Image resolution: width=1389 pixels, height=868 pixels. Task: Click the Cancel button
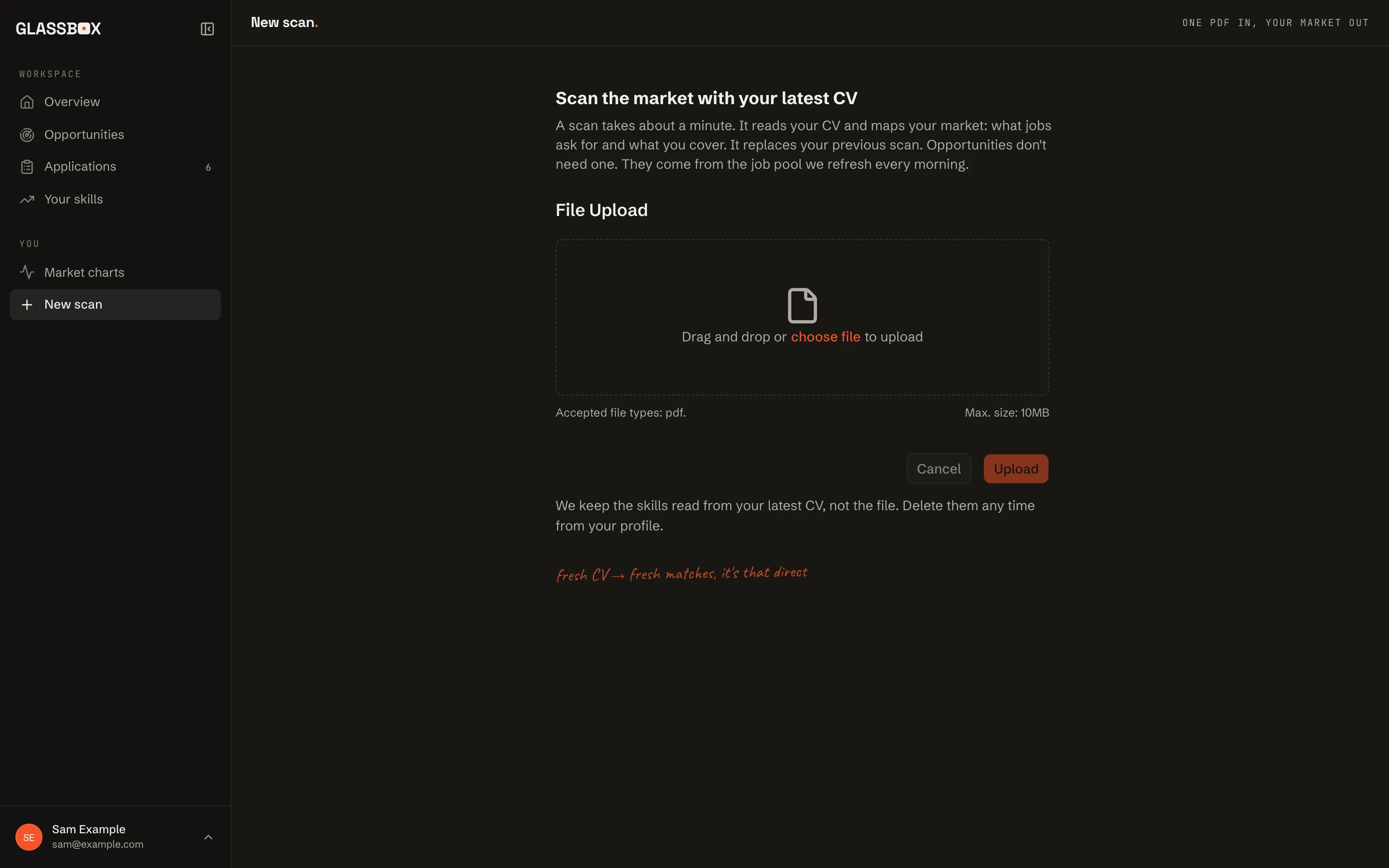939,469
